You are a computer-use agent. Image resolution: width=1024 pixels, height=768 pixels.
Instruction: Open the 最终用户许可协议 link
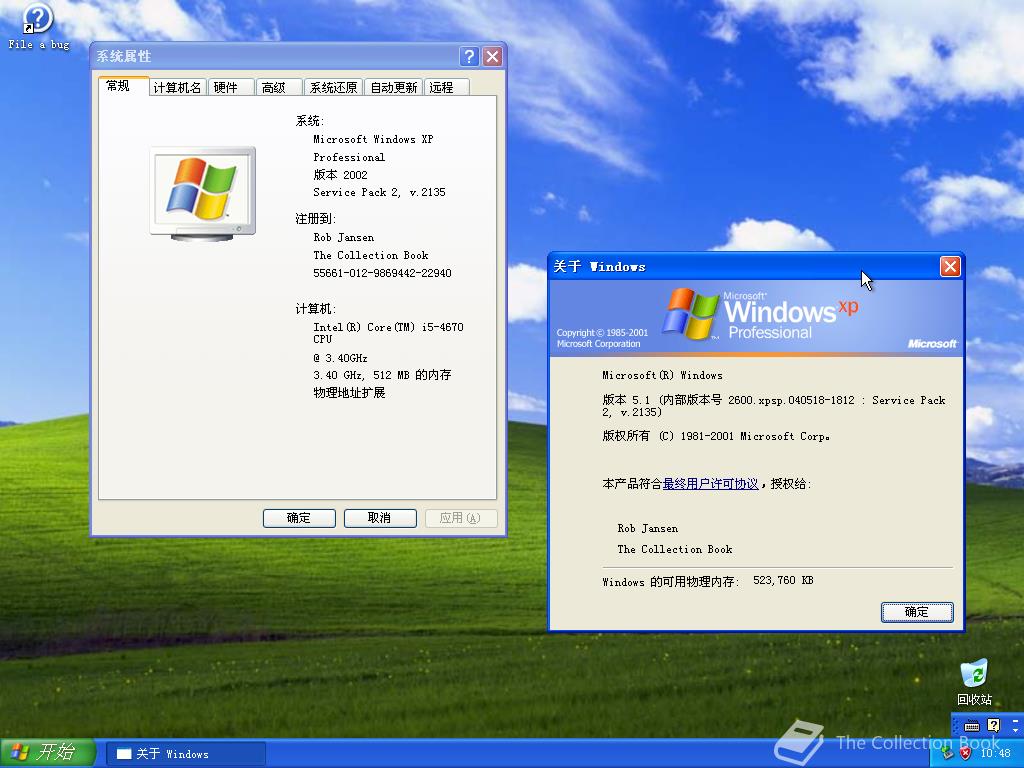711,484
